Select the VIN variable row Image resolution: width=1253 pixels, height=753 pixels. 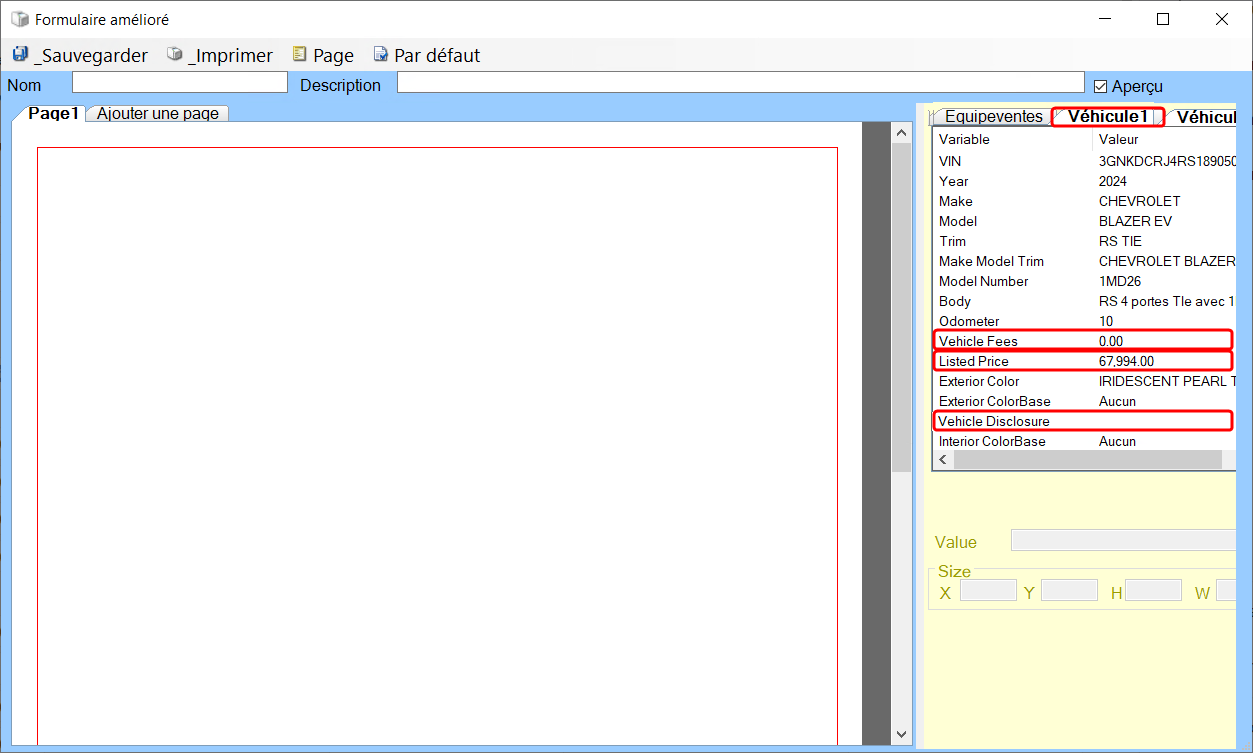click(1082, 161)
